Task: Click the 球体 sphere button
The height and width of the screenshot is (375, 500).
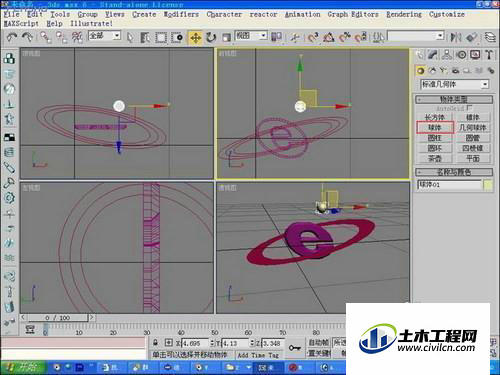Action: pos(435,128)
